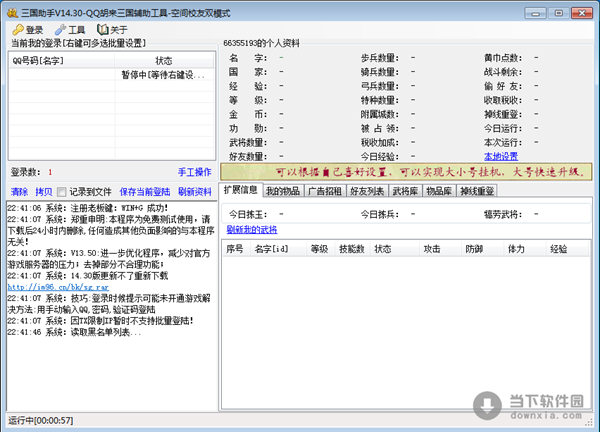The width and height of the screenshot is (600, 432).
Task: Click the 刷新我的武将 link
Action: [252, 230]
